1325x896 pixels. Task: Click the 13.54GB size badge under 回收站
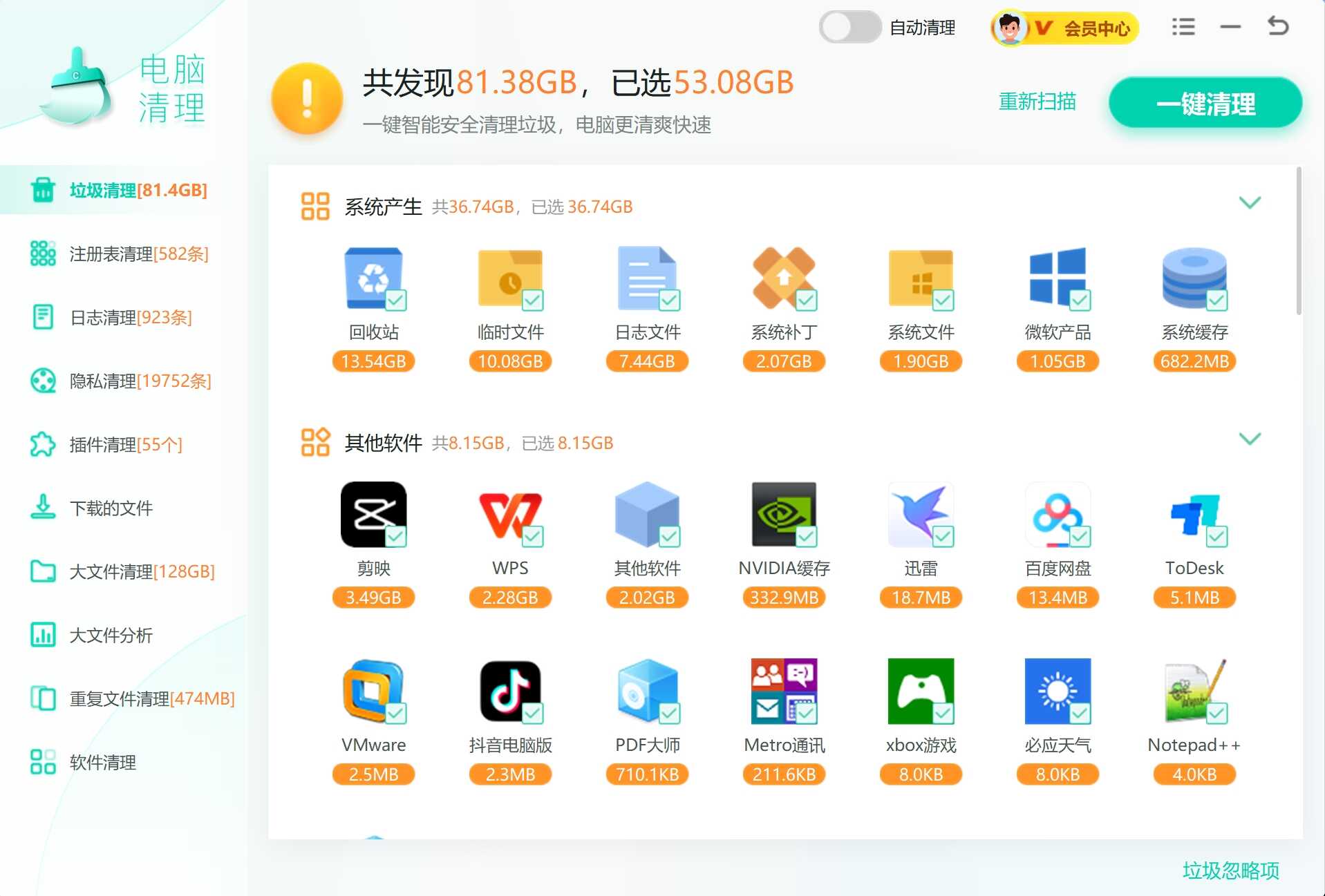[373, 361]
